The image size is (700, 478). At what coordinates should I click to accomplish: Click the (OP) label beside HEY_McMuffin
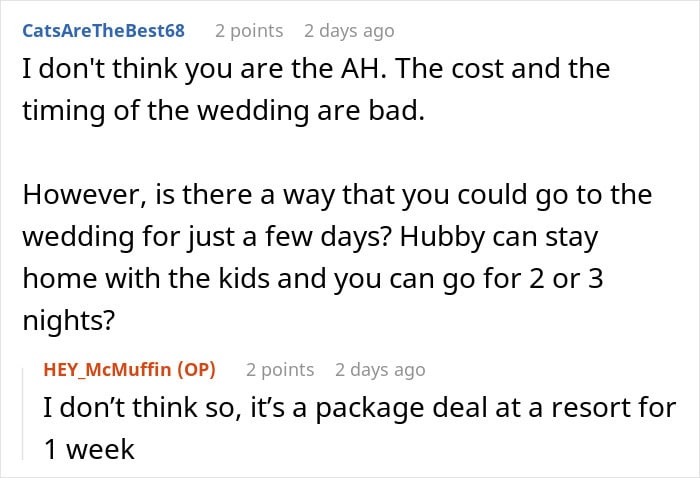pos(196,370)
